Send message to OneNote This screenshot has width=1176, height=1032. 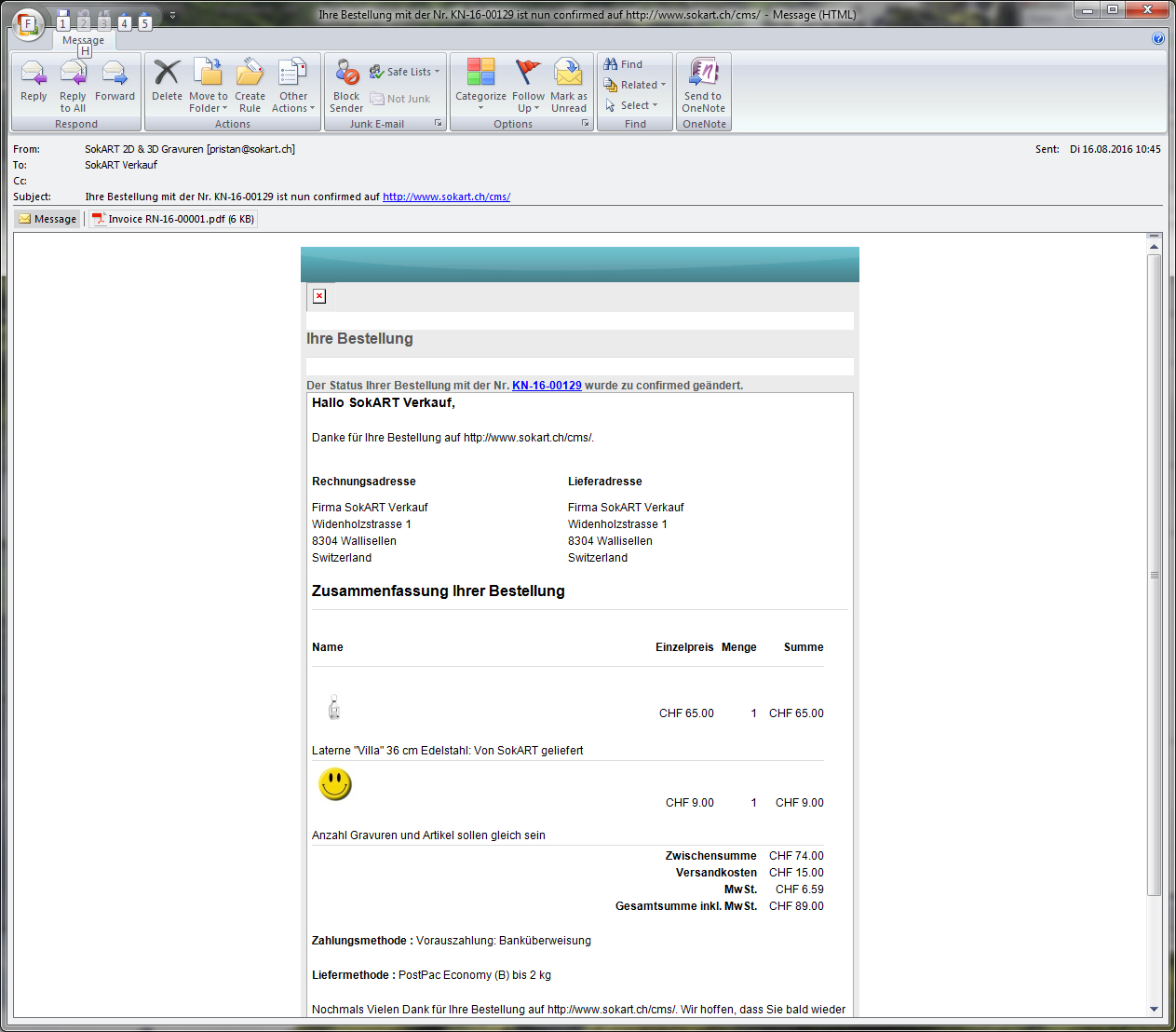[x=703, y=87]
